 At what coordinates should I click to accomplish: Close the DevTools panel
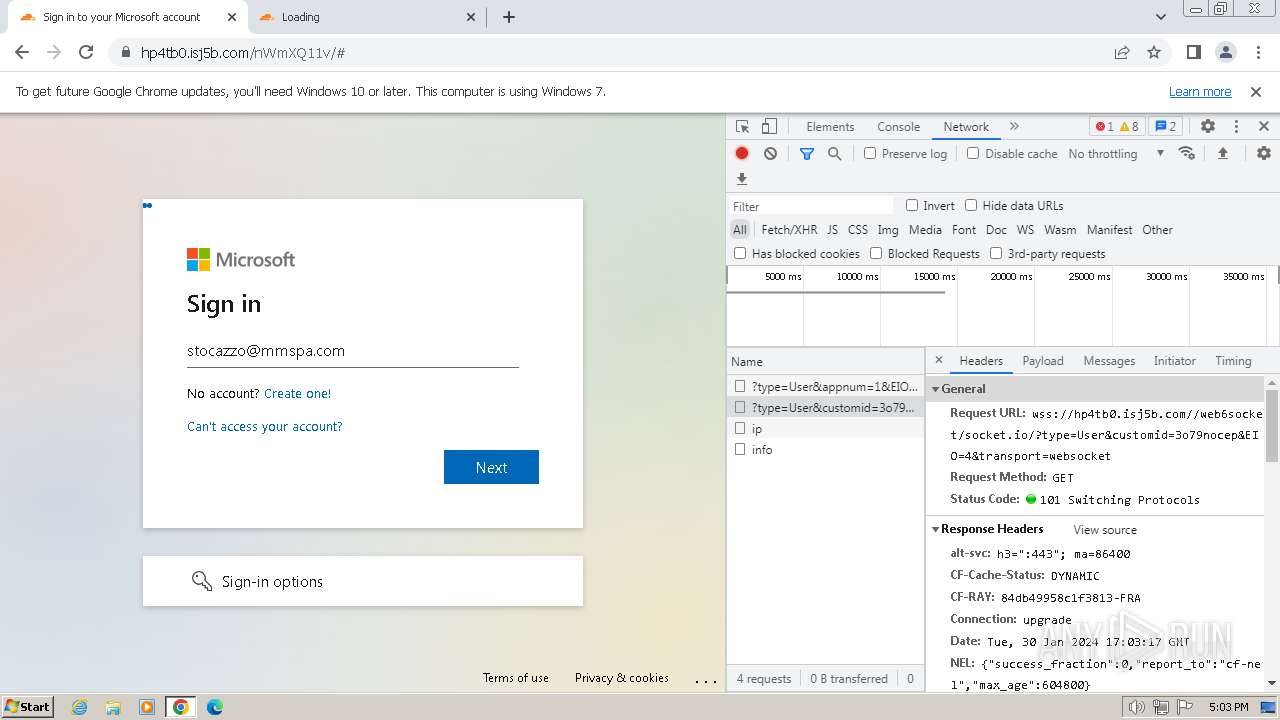1264,127
